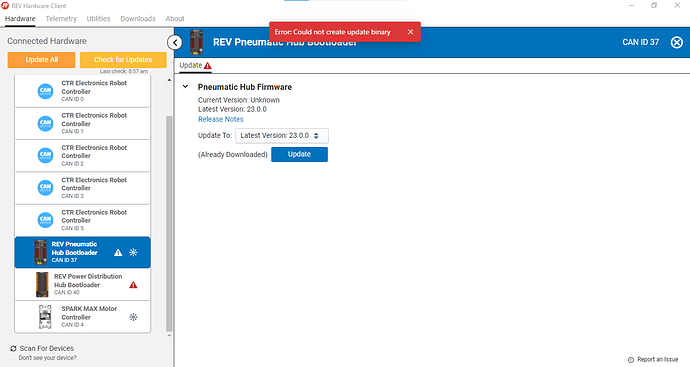690x367 pixels.
Task: Dismiss the red error notification
Action: tap(410, 32)
